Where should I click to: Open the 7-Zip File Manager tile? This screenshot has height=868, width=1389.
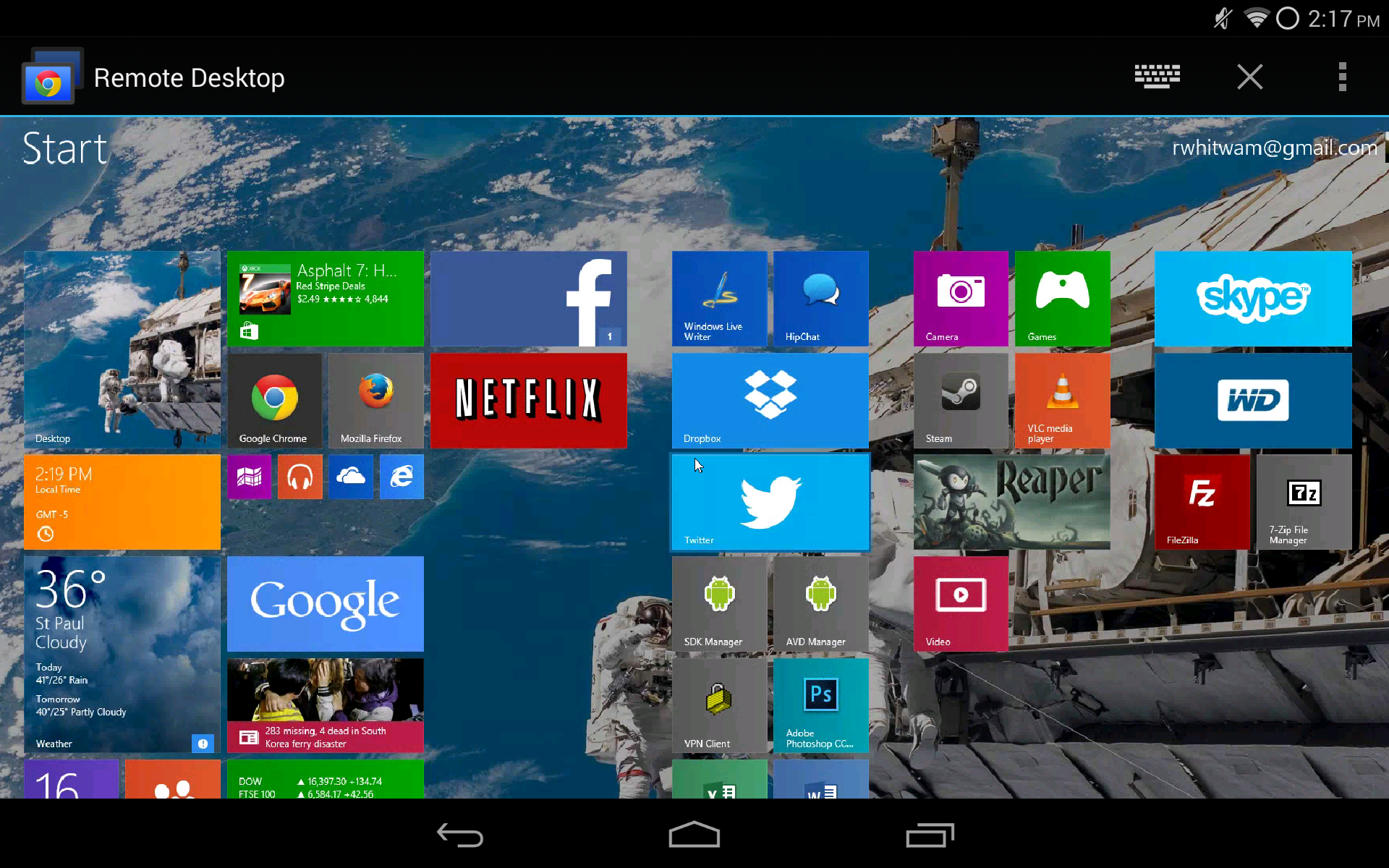pos(1302,502)
